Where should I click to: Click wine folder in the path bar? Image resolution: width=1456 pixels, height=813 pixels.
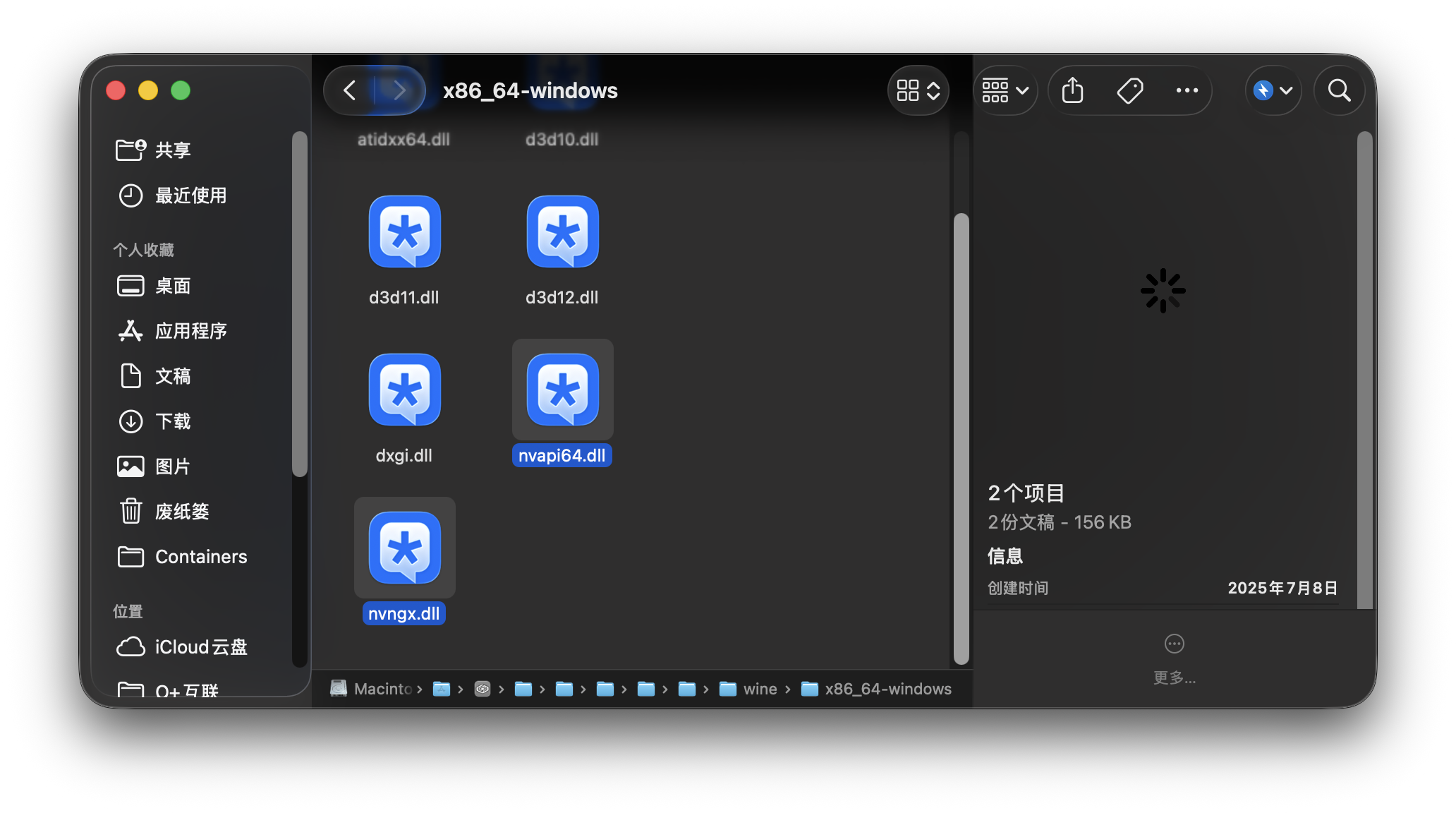(x=748, y=689)
